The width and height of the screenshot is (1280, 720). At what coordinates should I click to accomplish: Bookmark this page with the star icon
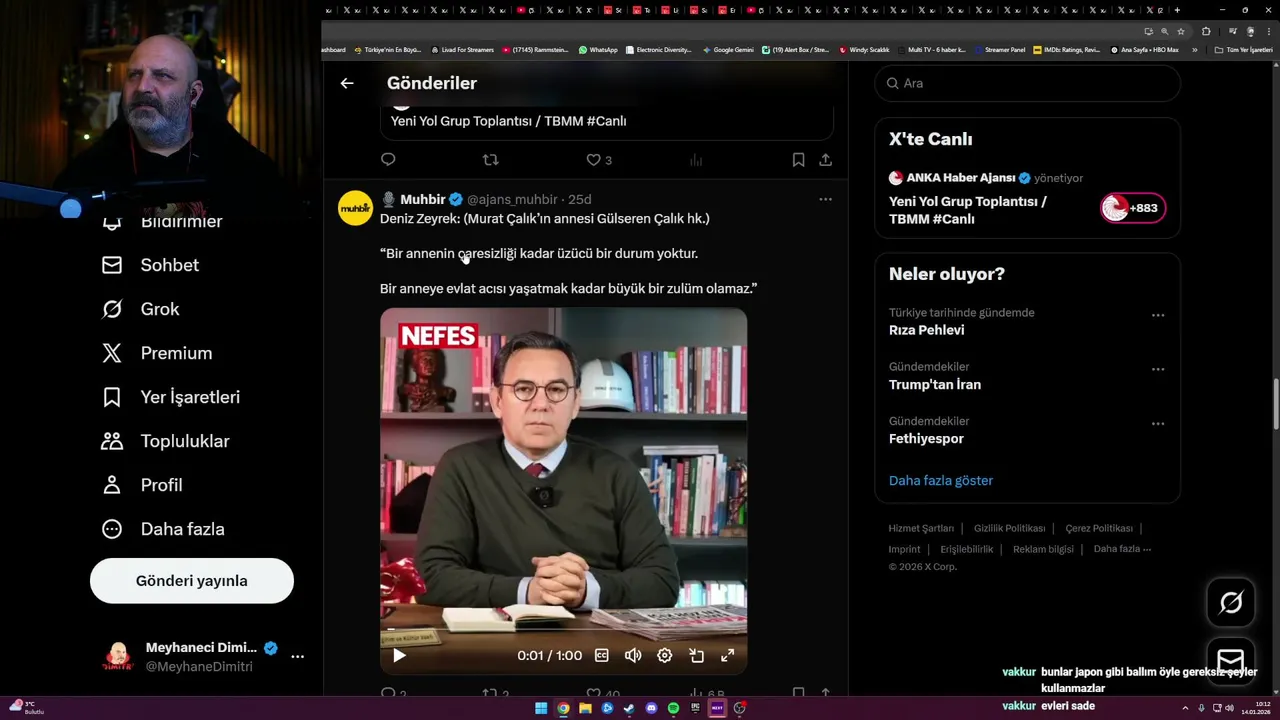(x=1181, y=31)
